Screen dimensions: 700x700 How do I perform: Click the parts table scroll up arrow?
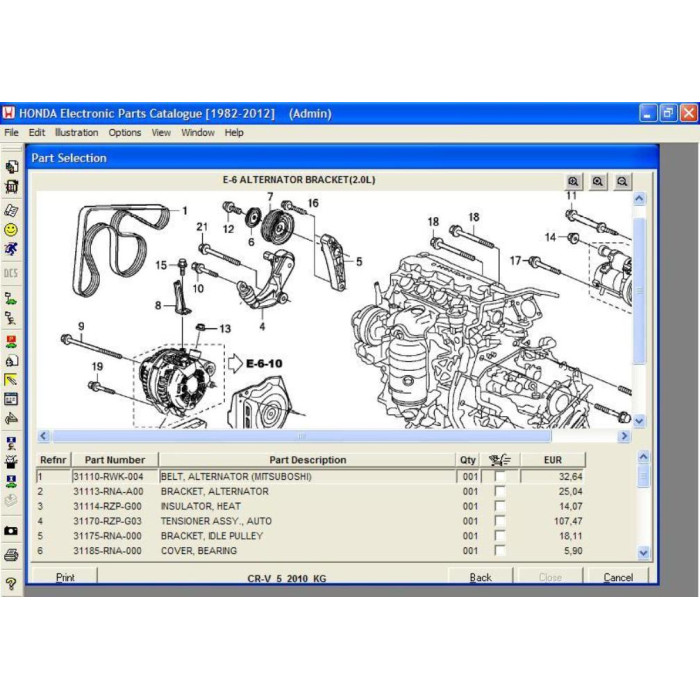click(x=643, y=457)
